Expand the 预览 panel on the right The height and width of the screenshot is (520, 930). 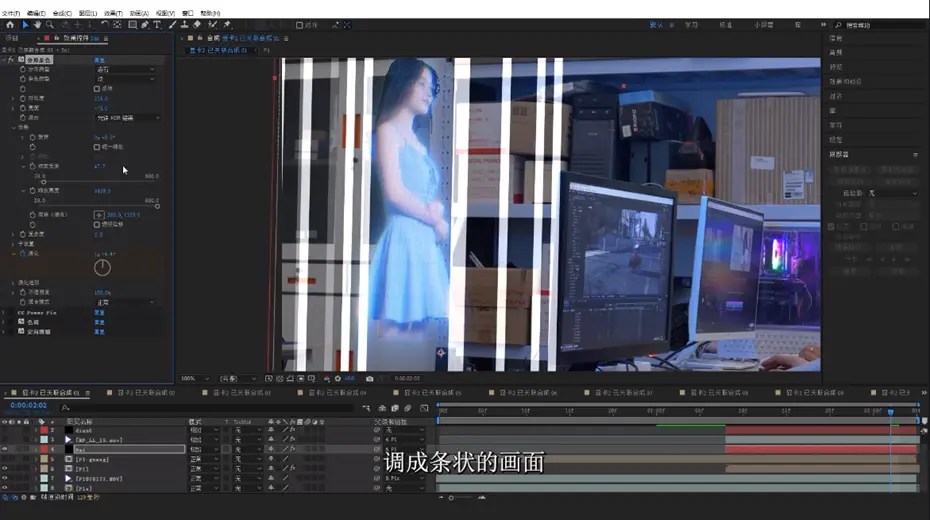click(x=836, y=67)
